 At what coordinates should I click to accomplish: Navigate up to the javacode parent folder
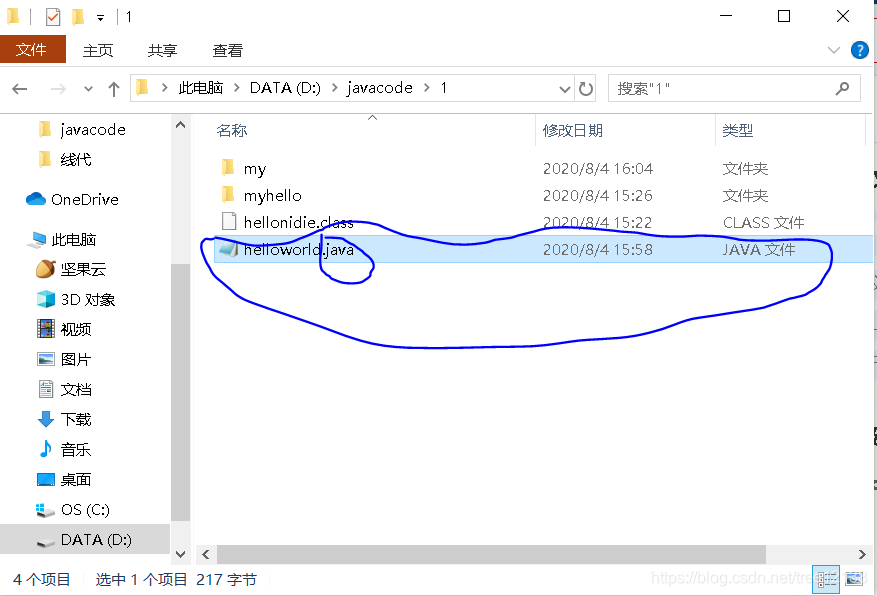(113, 88)
